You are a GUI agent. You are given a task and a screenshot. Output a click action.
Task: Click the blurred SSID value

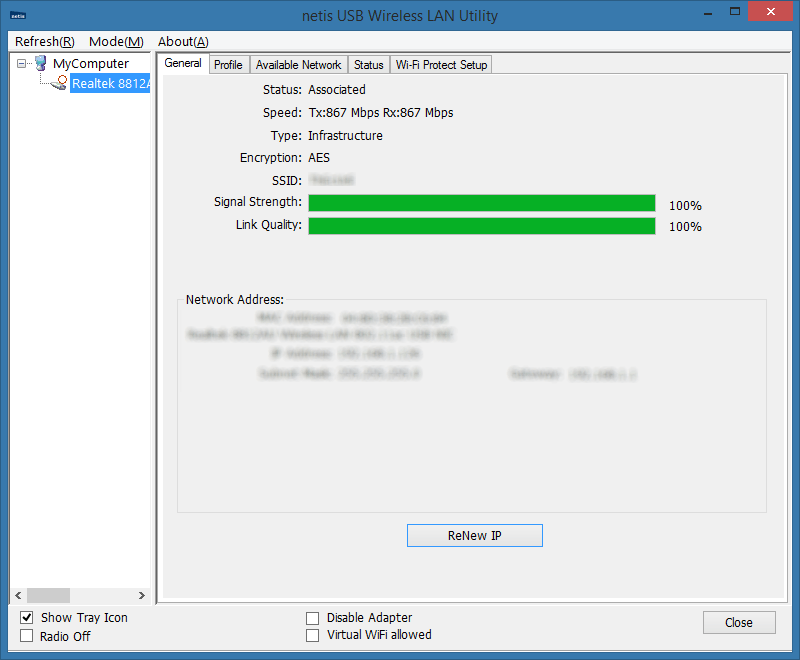(332, 180)
